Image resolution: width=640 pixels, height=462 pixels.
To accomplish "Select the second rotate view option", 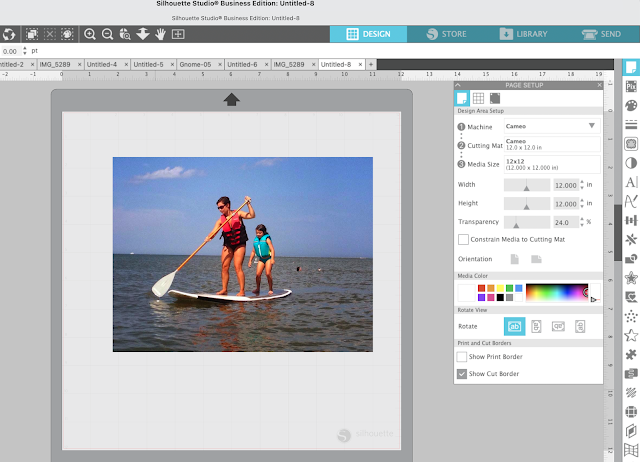I will (x=536, y=327).
